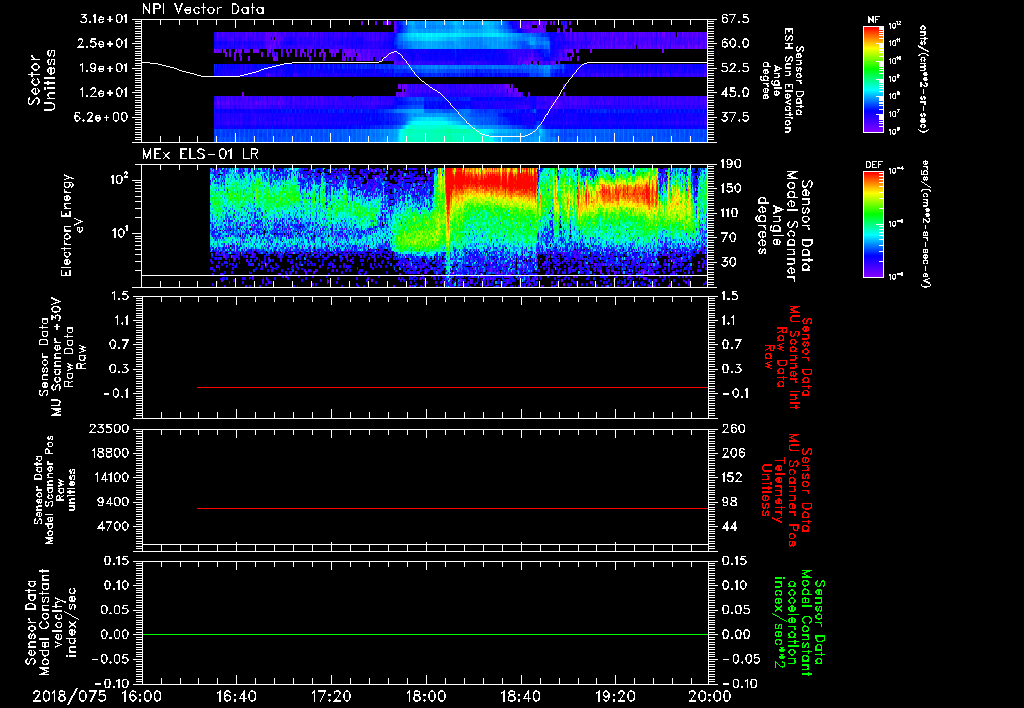Click the 1.2e+01 sector axis value

pyautogui.click(x=104, y=92)
